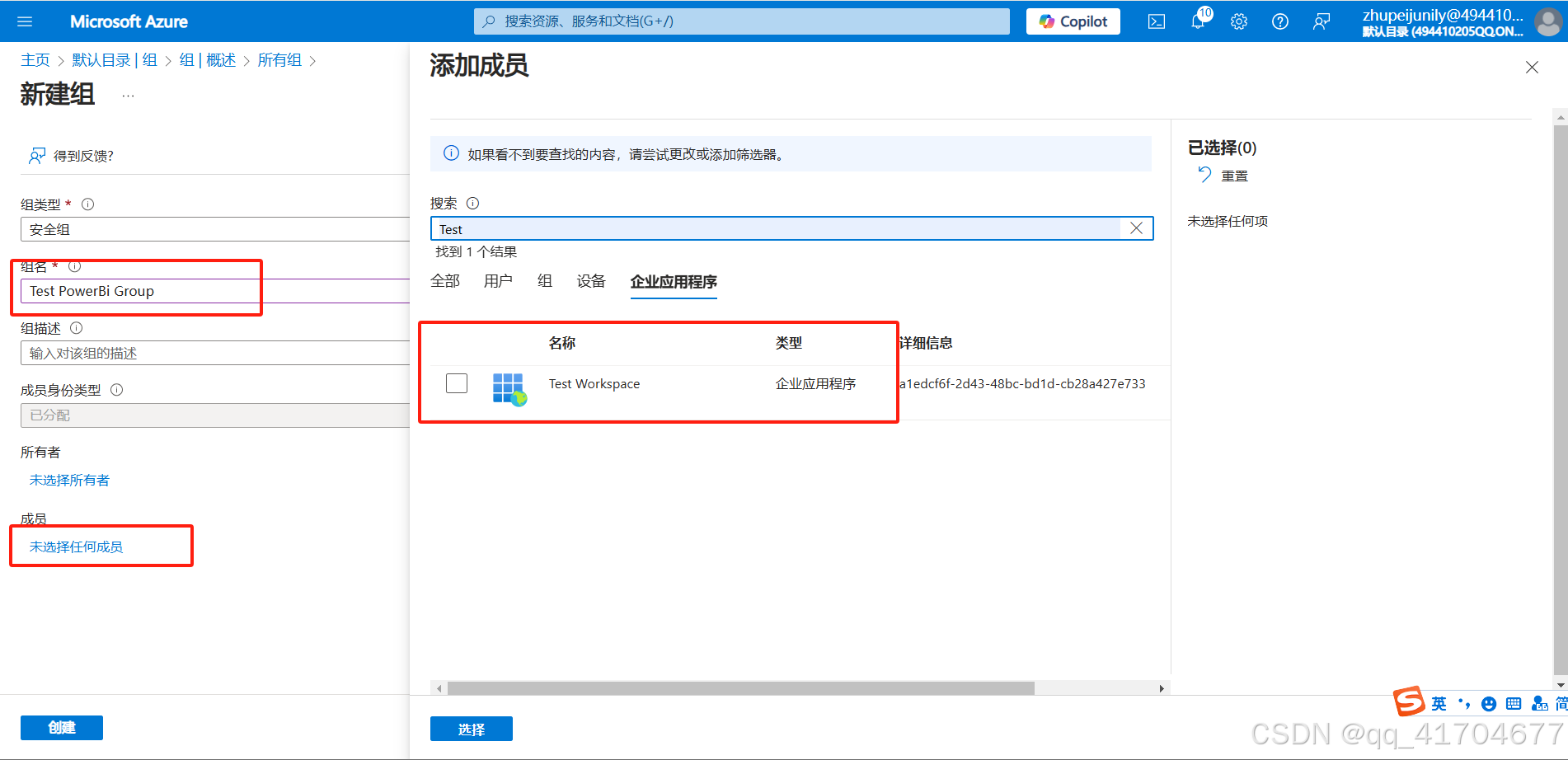1568x760 pixels.
Task: Switch to the 用户 tab
Action: tap(498, 281)
